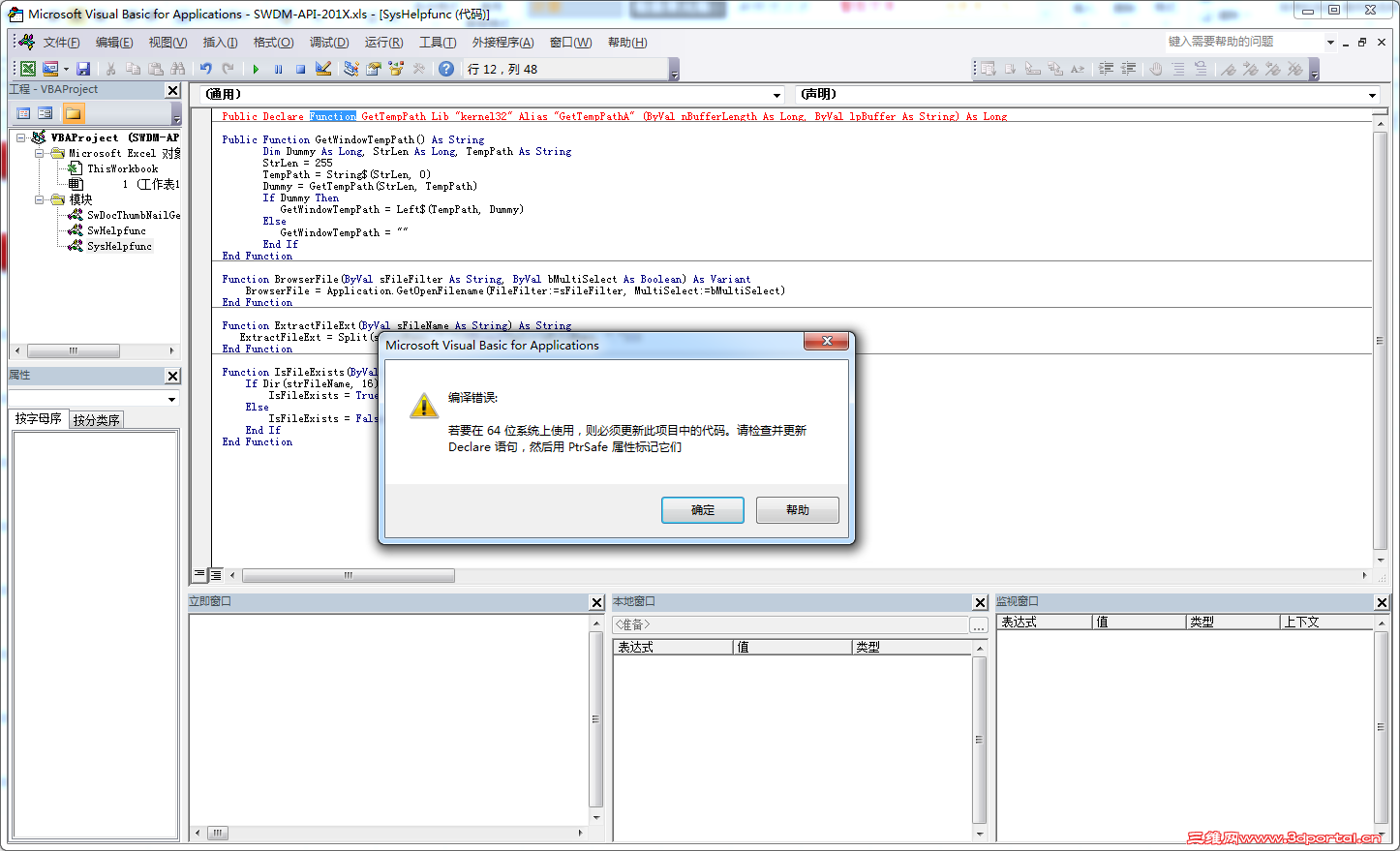This screenshot has height=851, width=1400.
Task: Click the Copy toolbar icon
Action: (134, 69)
